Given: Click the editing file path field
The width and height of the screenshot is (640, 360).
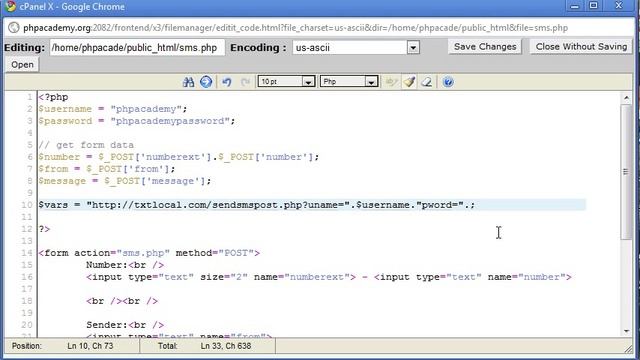Looking at the screenshot, I should pyautogui.click(x=137, y=48).
